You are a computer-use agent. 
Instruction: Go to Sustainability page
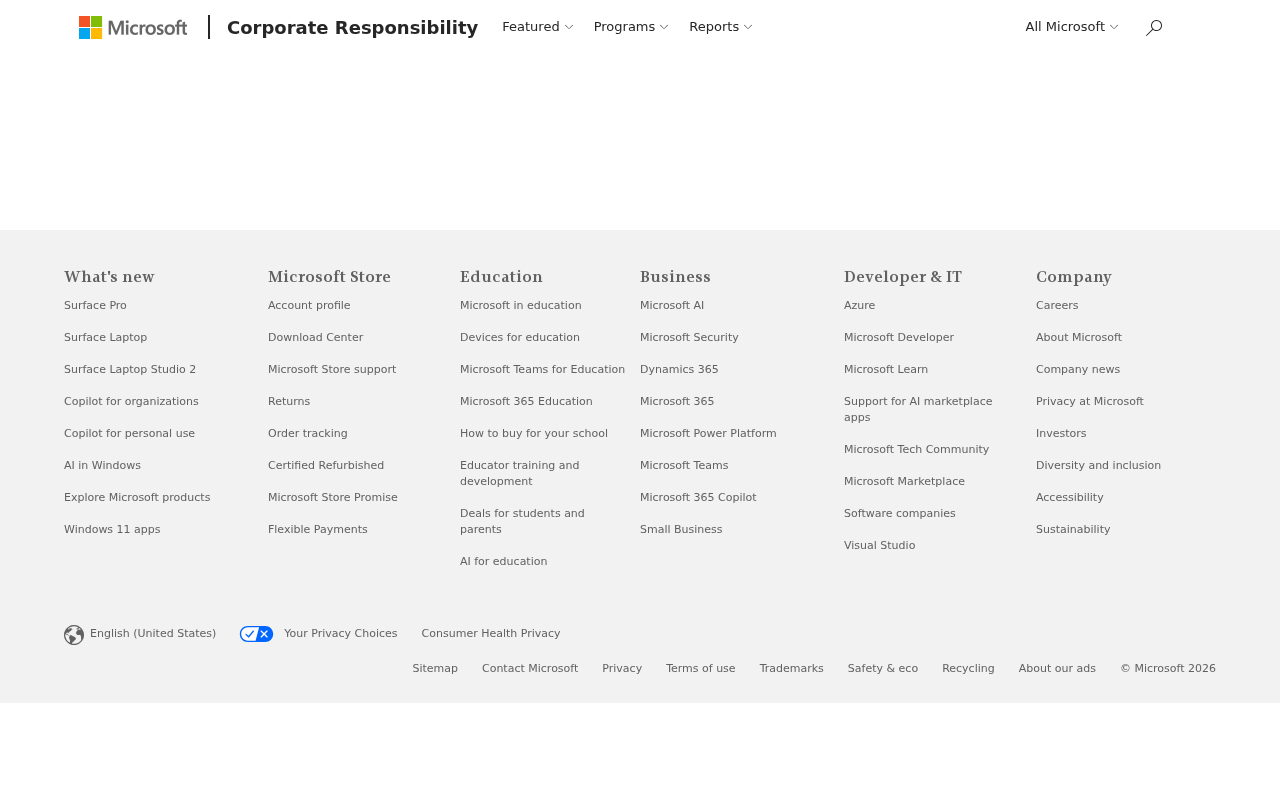1073,530
